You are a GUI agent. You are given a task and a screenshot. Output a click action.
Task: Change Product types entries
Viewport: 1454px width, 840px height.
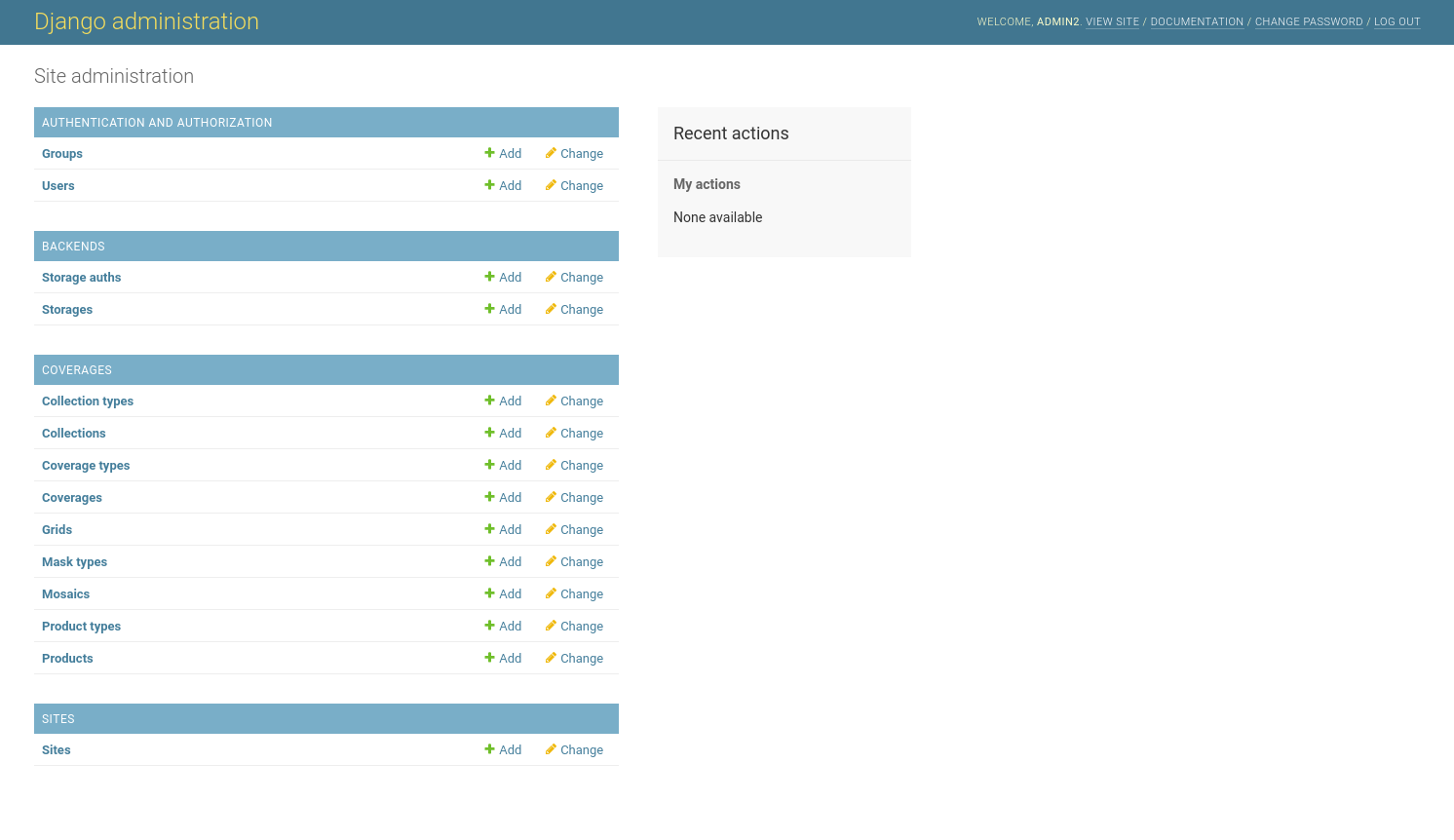coord(574,627)
